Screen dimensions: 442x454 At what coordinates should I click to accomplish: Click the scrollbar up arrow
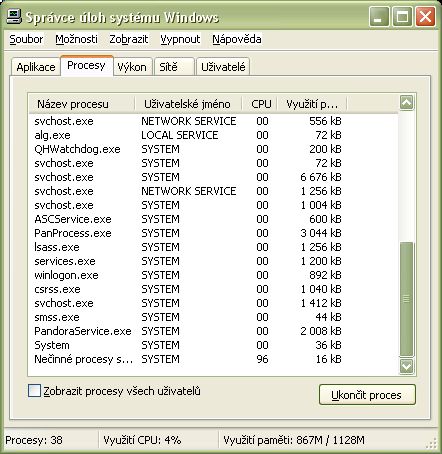(407, 103)
